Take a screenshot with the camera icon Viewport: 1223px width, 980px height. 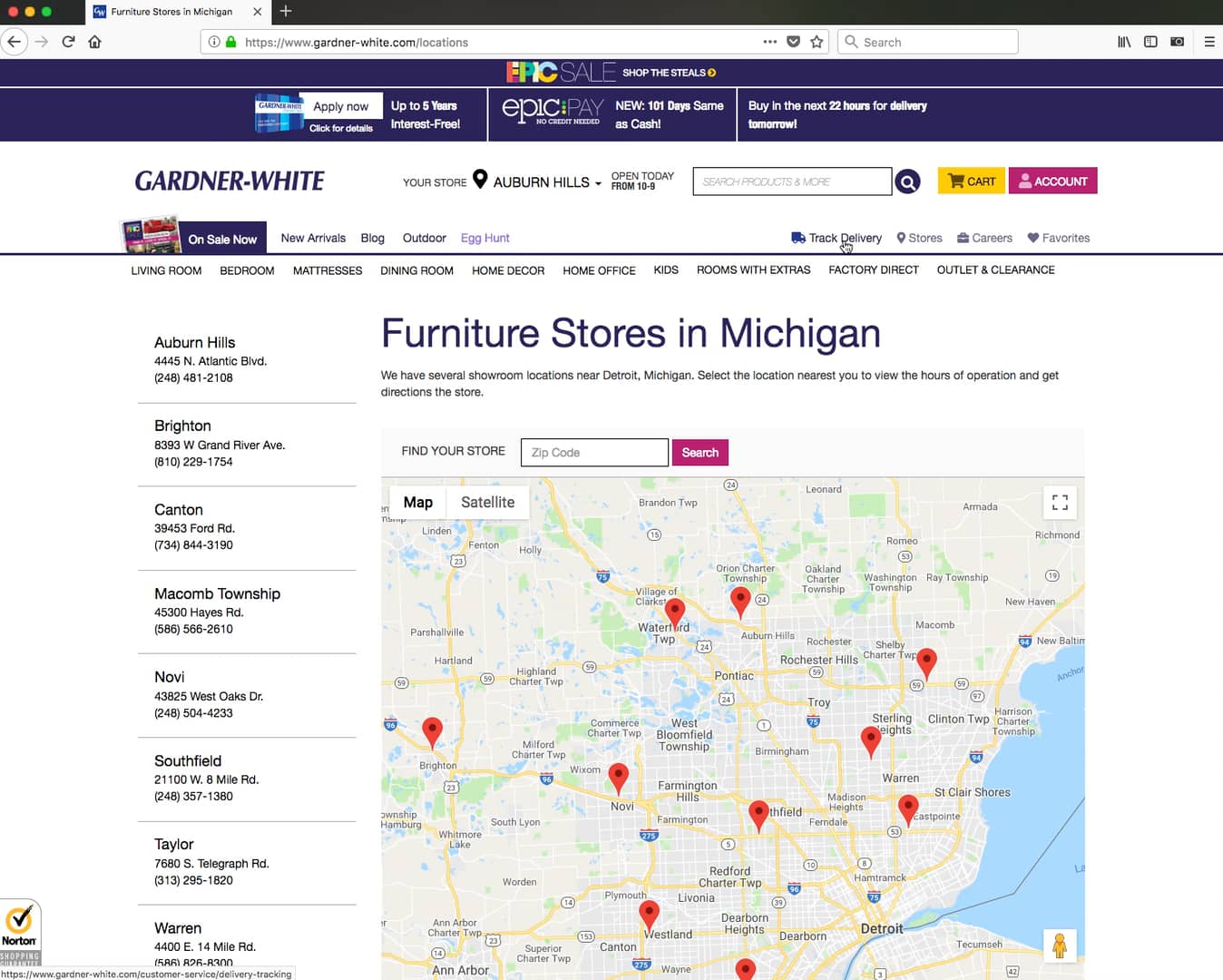pos(1177,42)
